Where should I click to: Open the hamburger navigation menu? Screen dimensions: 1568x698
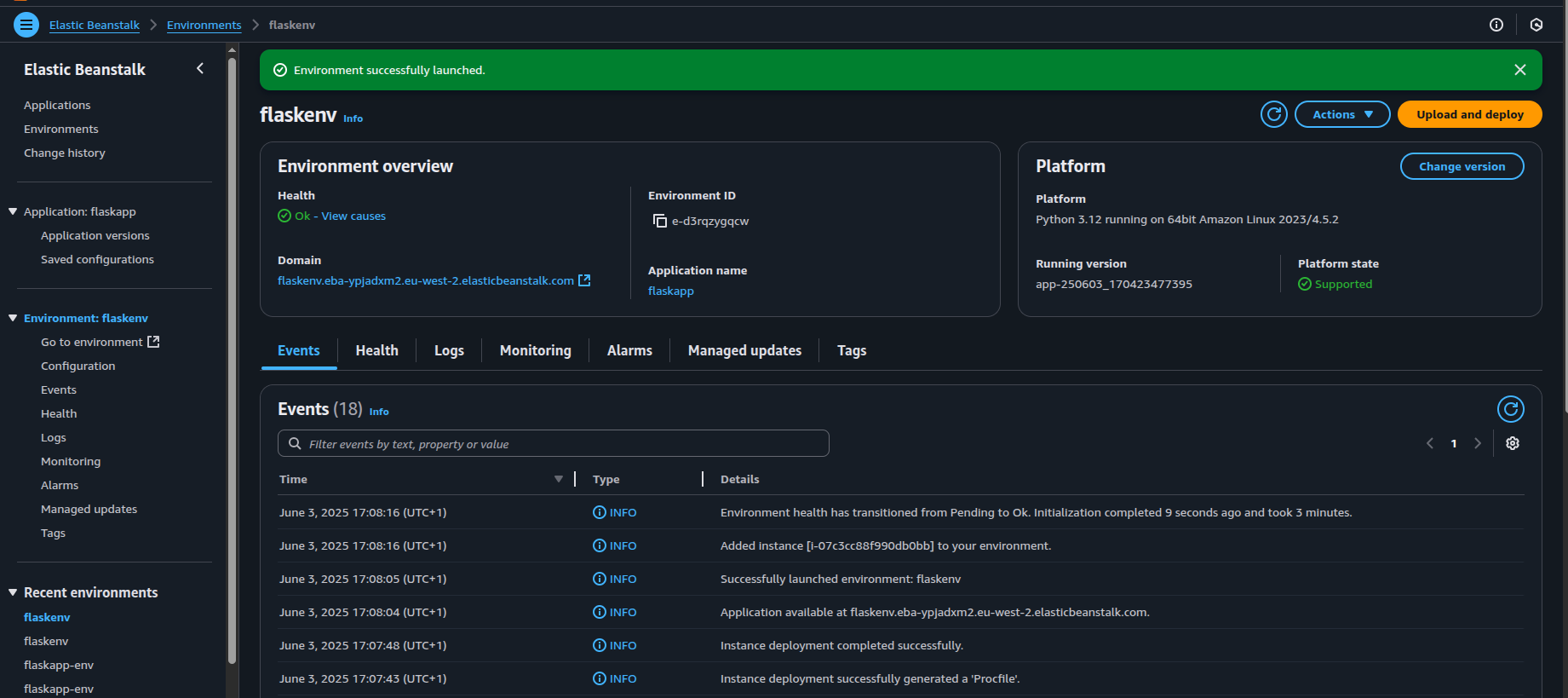tap(26, 25)
